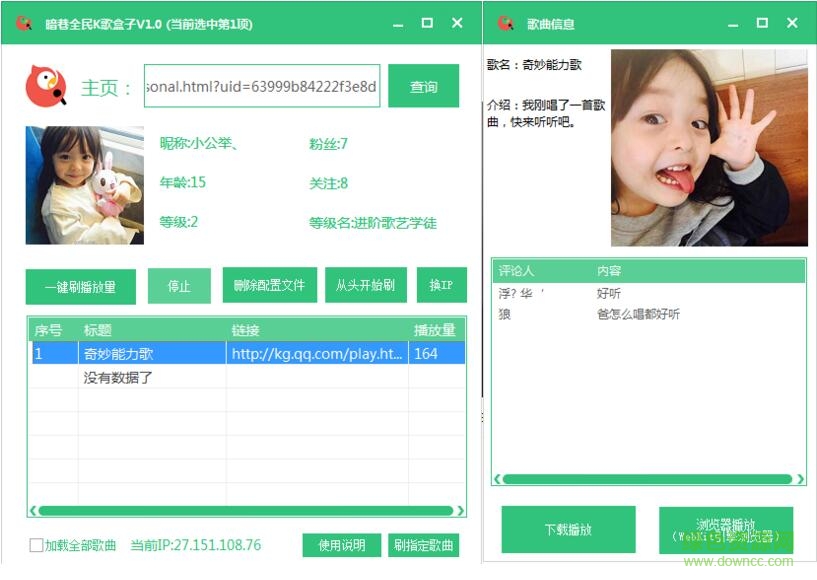Click 歌曲信息 window title bar icon

click(505, 23)
